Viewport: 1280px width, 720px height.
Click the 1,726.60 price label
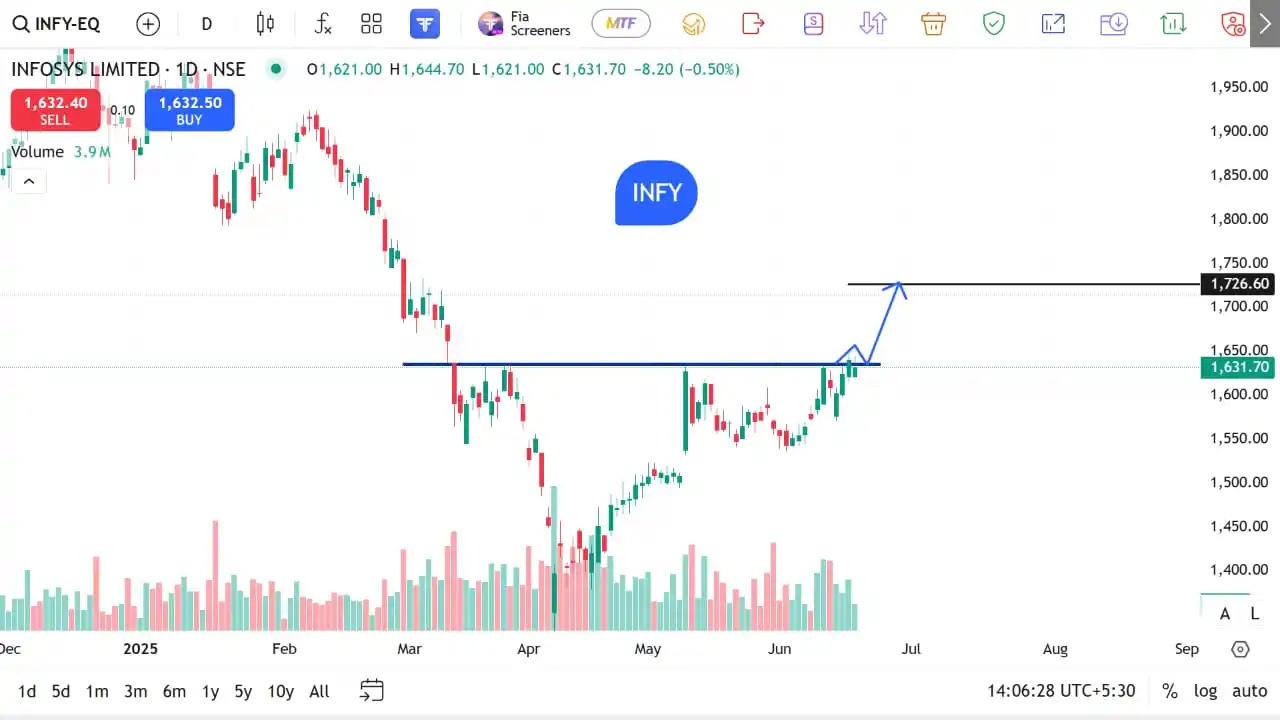pyautogui.click(x=1239, y=284)
